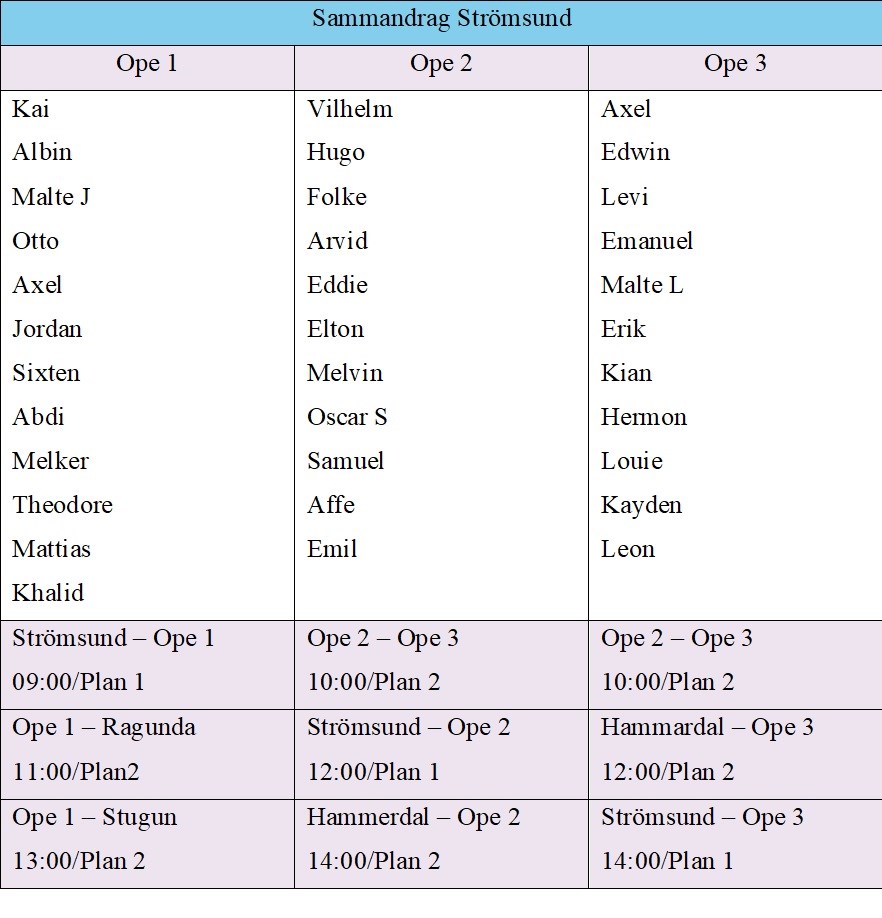The width and height of the screenshot is (882, 918).
Task: Click the name Kai in the list
Action: point(31,109)
